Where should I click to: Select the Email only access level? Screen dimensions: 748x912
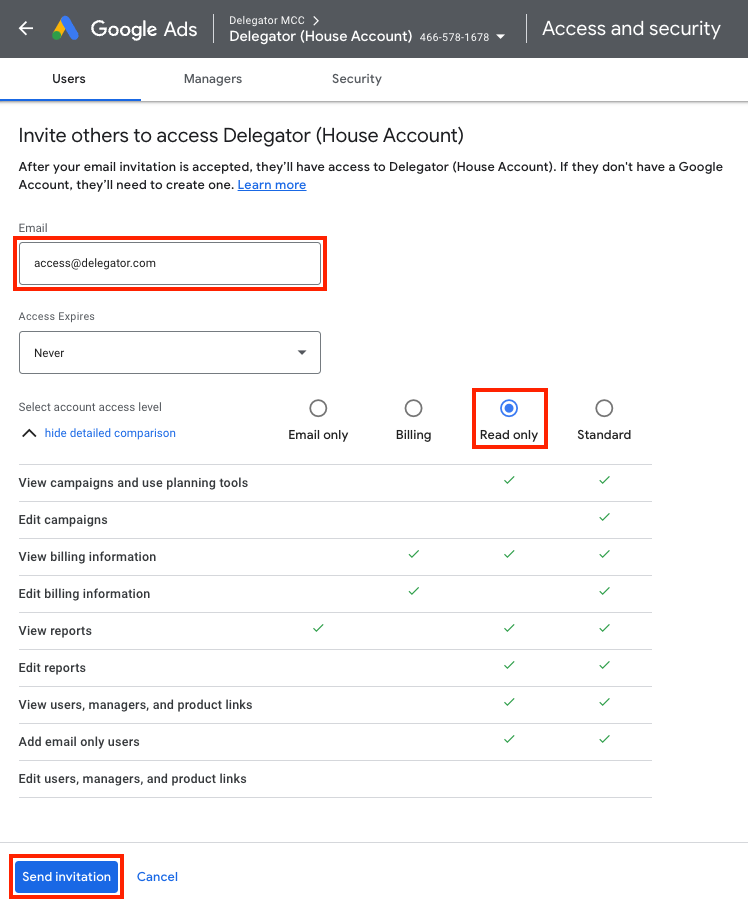(318, 408)
